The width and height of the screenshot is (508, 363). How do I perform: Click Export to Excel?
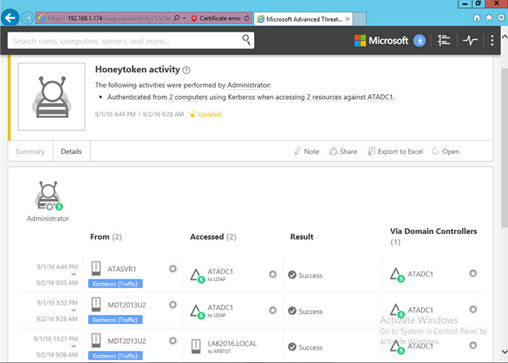(x=395, y=152)
